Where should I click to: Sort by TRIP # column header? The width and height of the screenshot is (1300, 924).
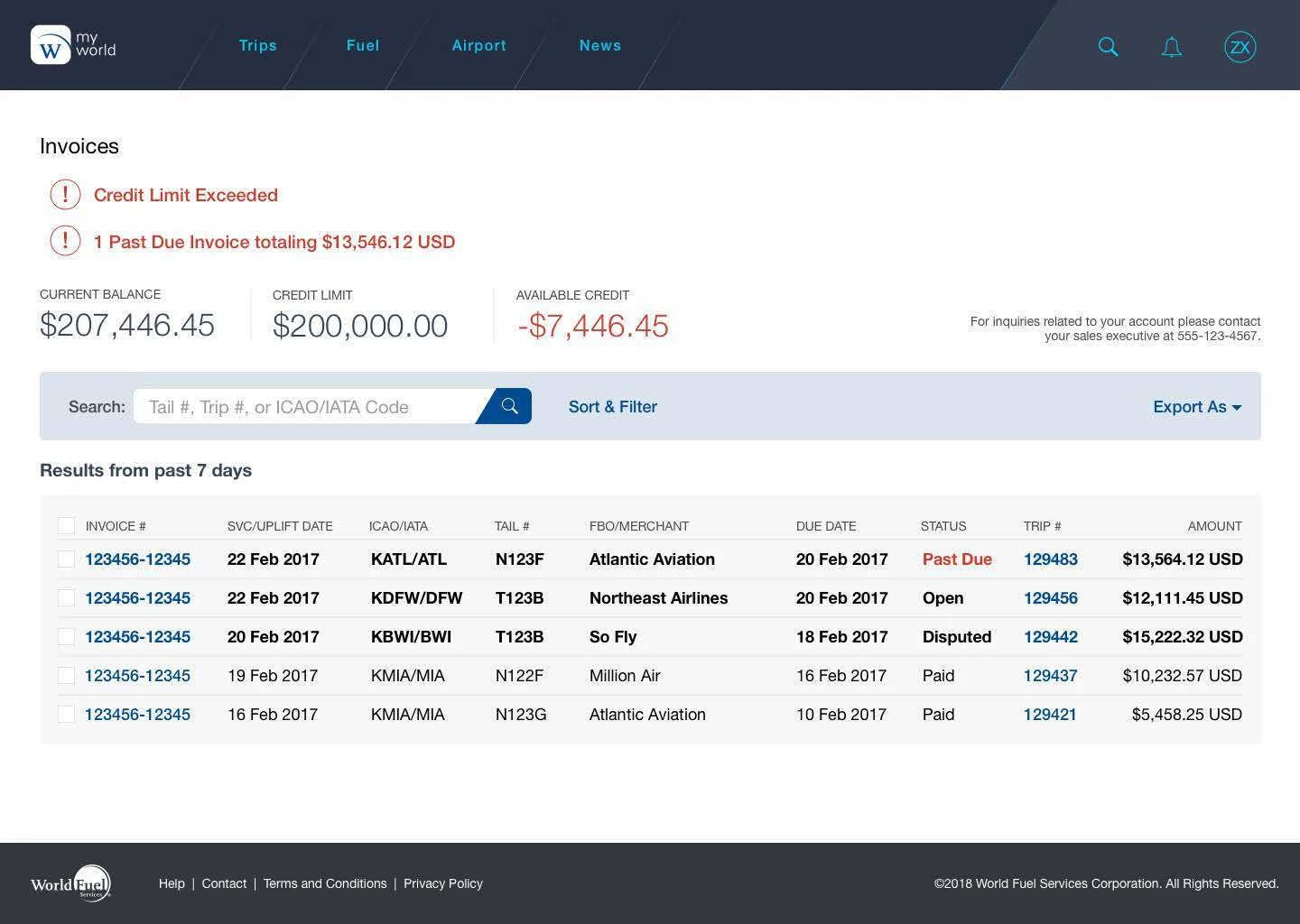[x=1042, y=526]
